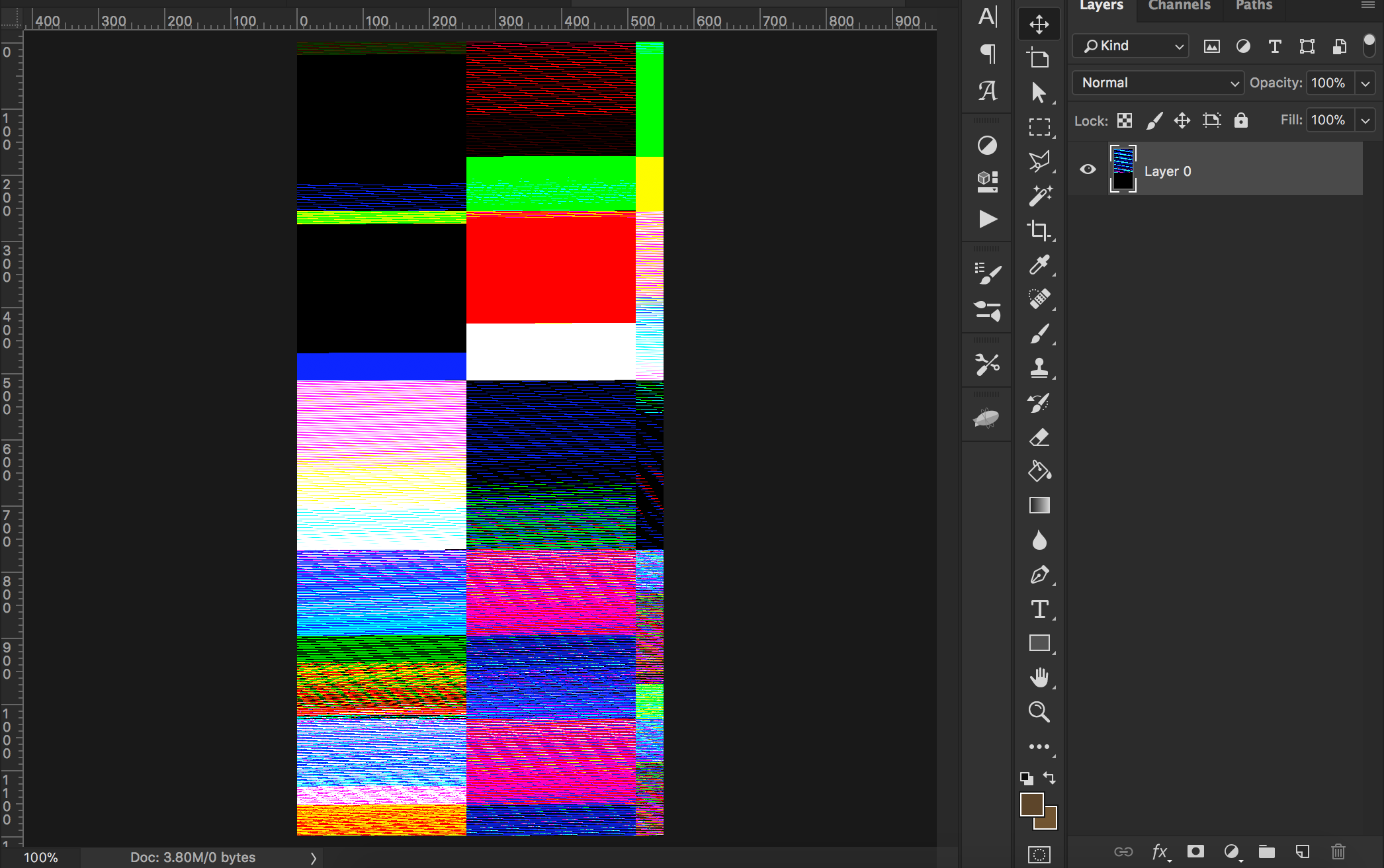Open the layer styles fx menu
Image resolution: width=1384 pixels, height=868 pixels.
pyautogui.click(x=1158, y=851)
